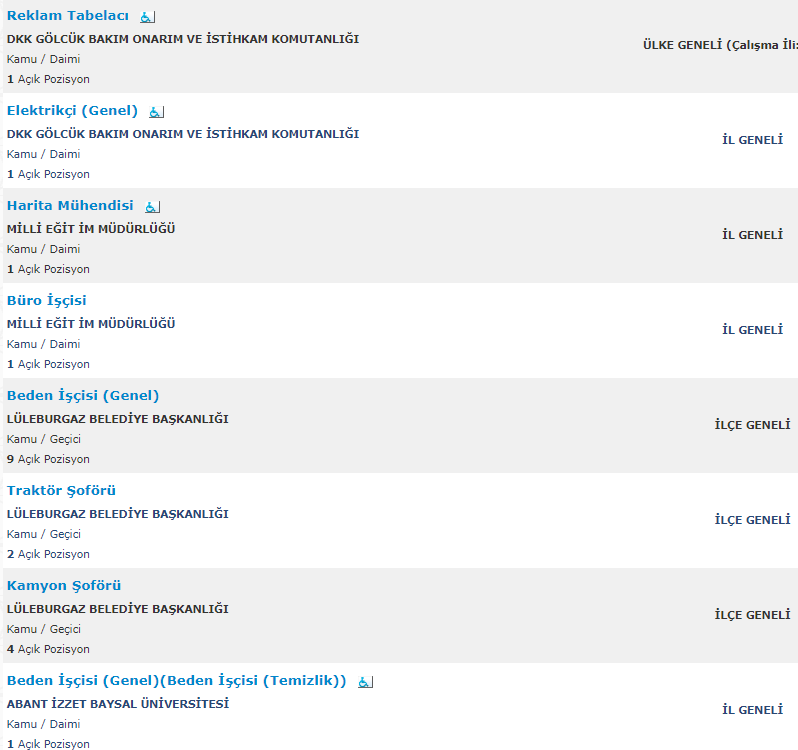Select the wheelchair icon beside Harita Mühendisi
Screen dimensions: 798x750
152,207
